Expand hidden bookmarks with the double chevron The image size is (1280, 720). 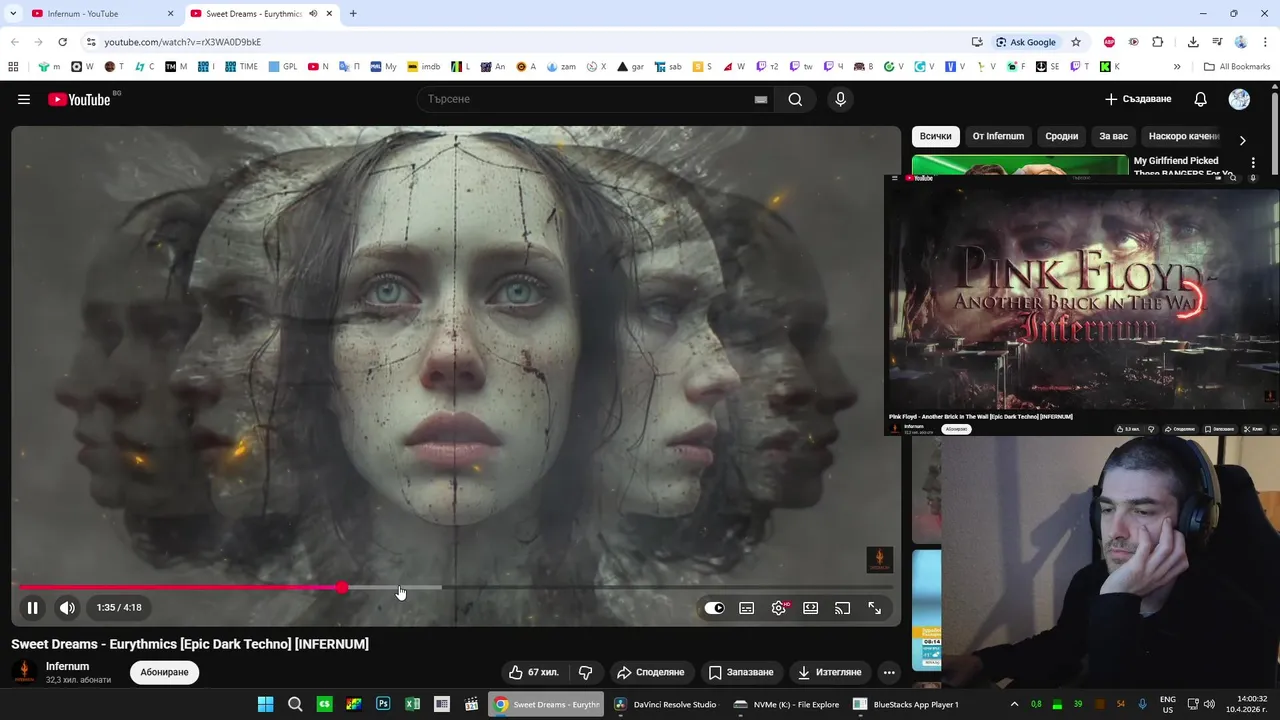(x=1177, y=67)
